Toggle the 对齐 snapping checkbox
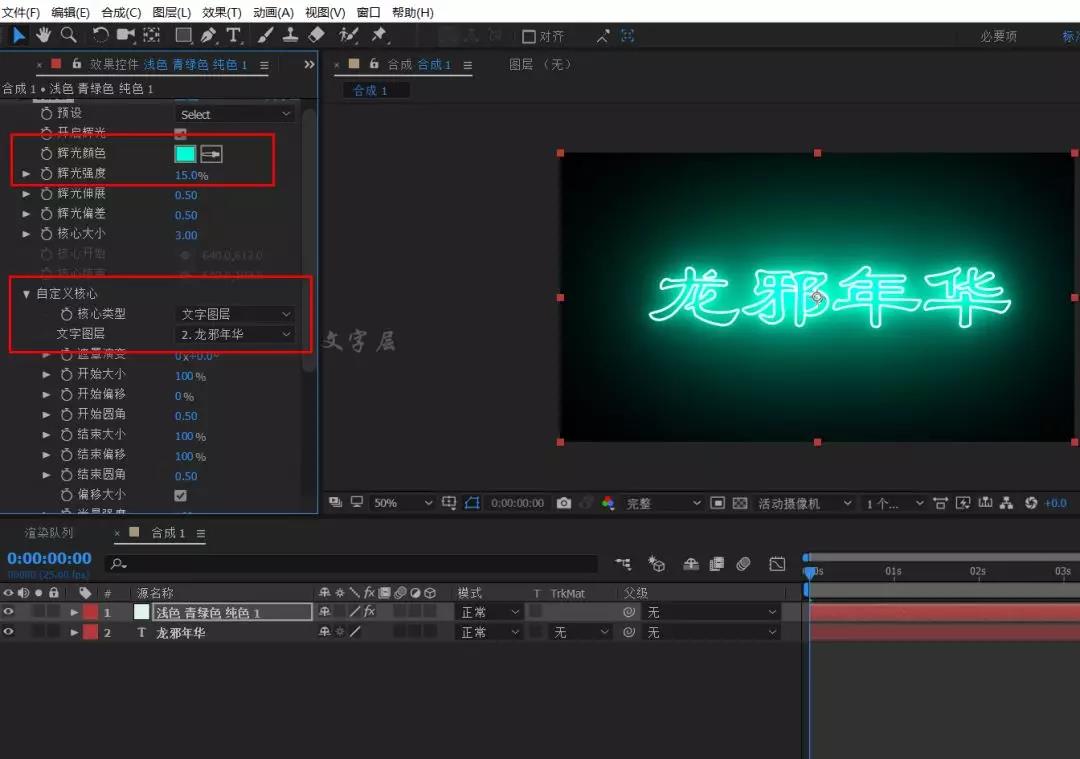This screenshot has width=1080, height=759. point(528,37)
